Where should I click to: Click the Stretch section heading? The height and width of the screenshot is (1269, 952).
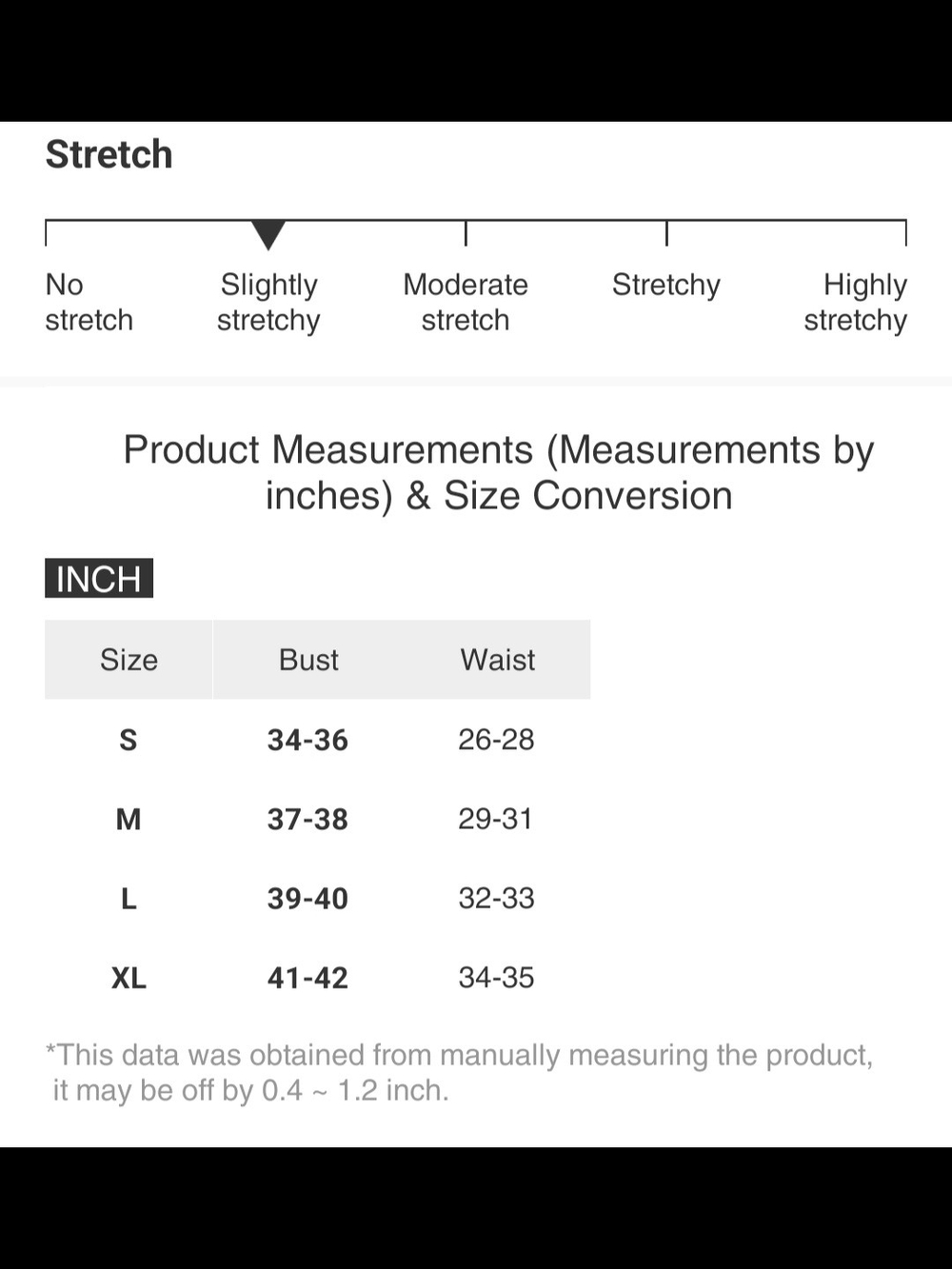109,154
